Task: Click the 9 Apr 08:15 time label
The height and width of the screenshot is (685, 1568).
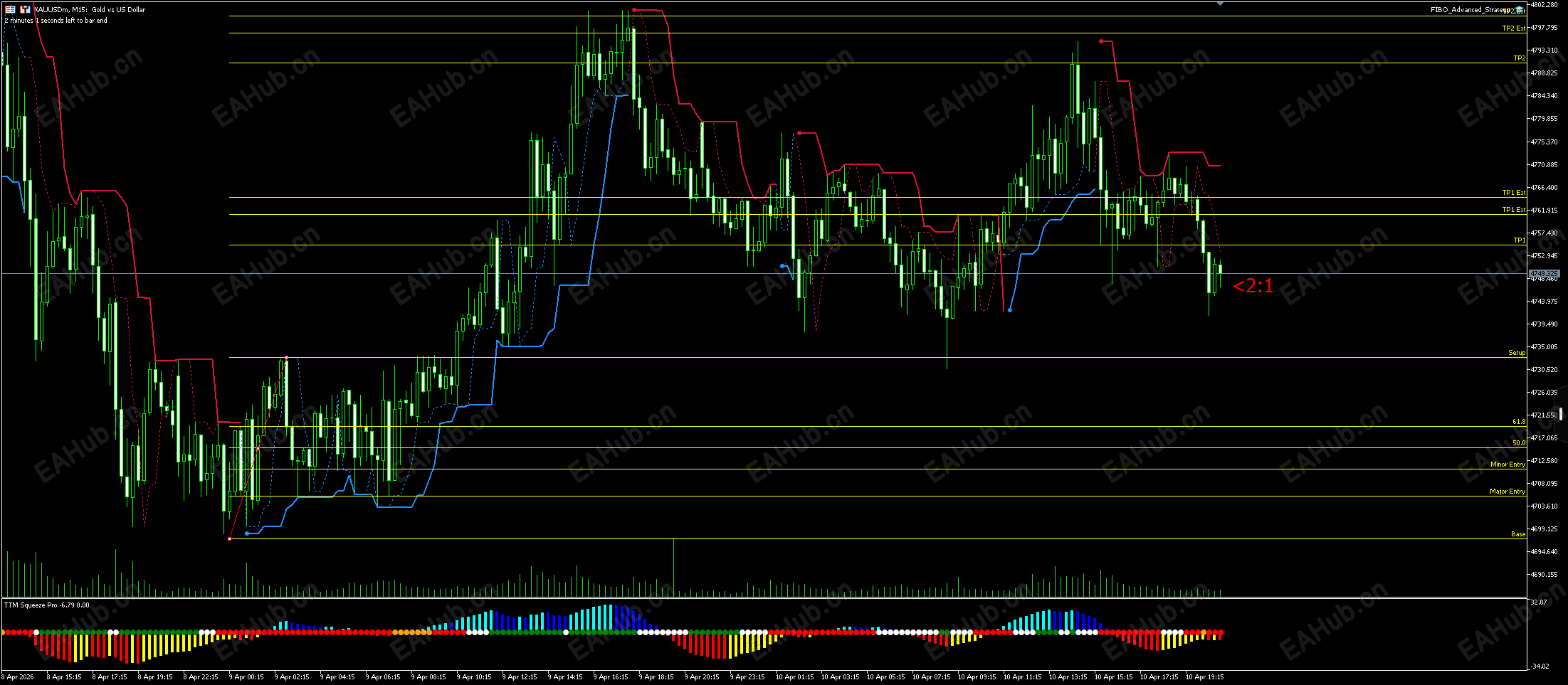Action: tap(428, 677)
